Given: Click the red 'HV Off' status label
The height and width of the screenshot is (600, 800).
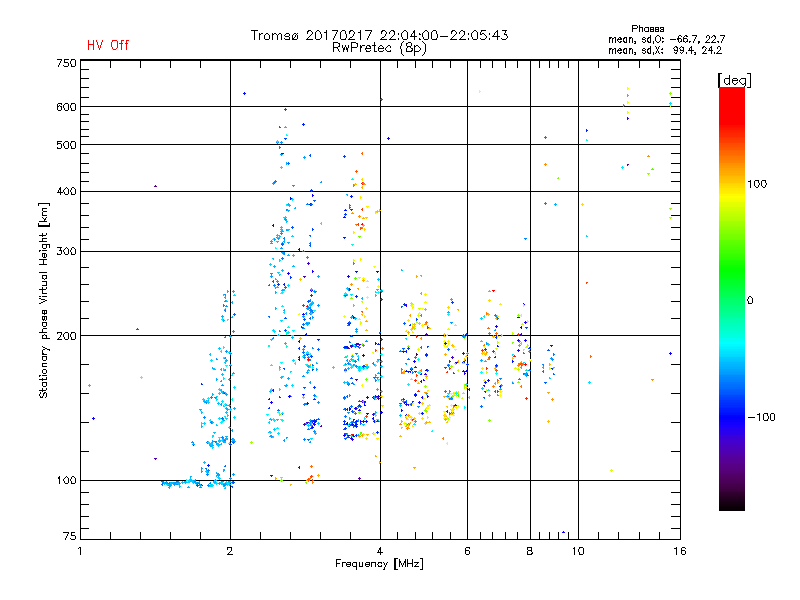Looking at the screenshot, I should (x=108, y=45).
